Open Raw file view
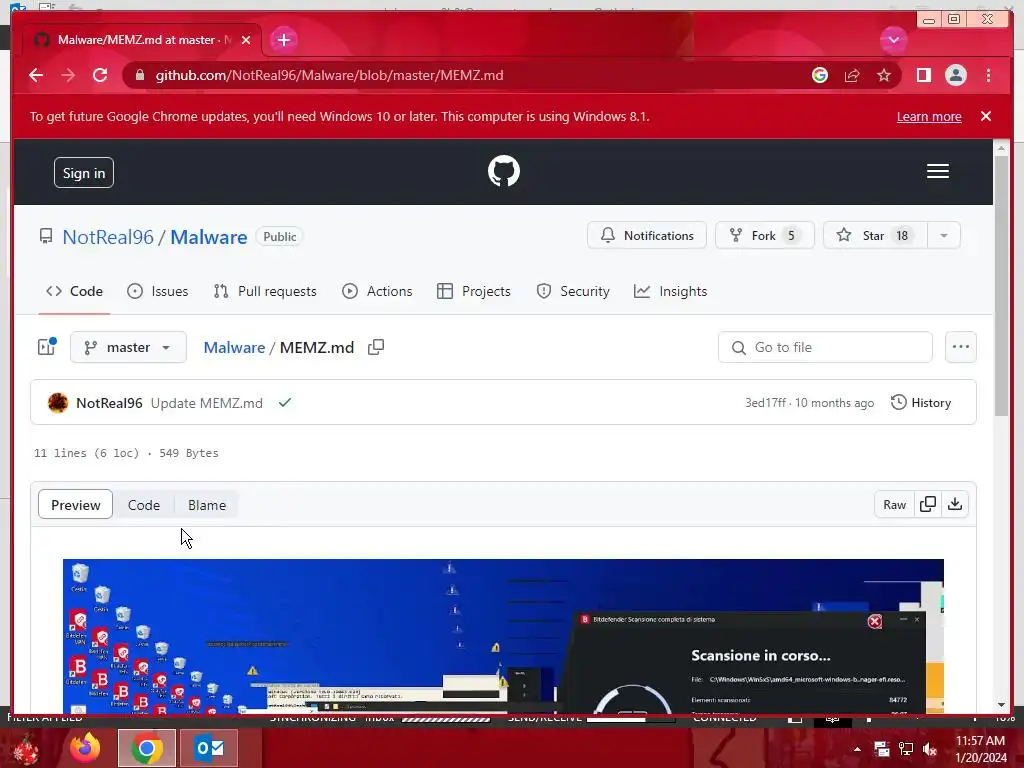The image size is (1024, 768). [x=894, y=504]
